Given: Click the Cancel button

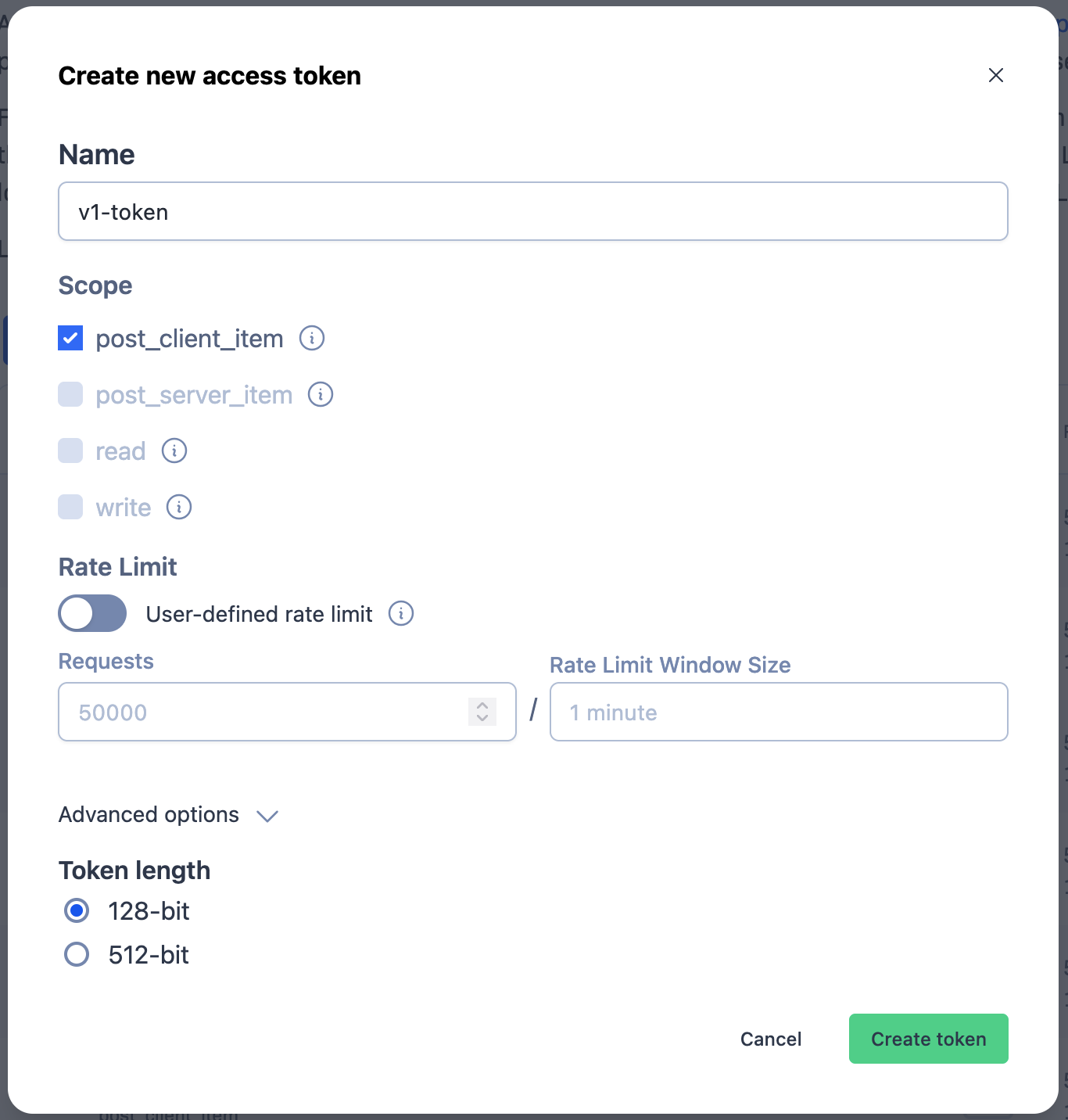Looking at the screenshot, I should point(771,1039).
